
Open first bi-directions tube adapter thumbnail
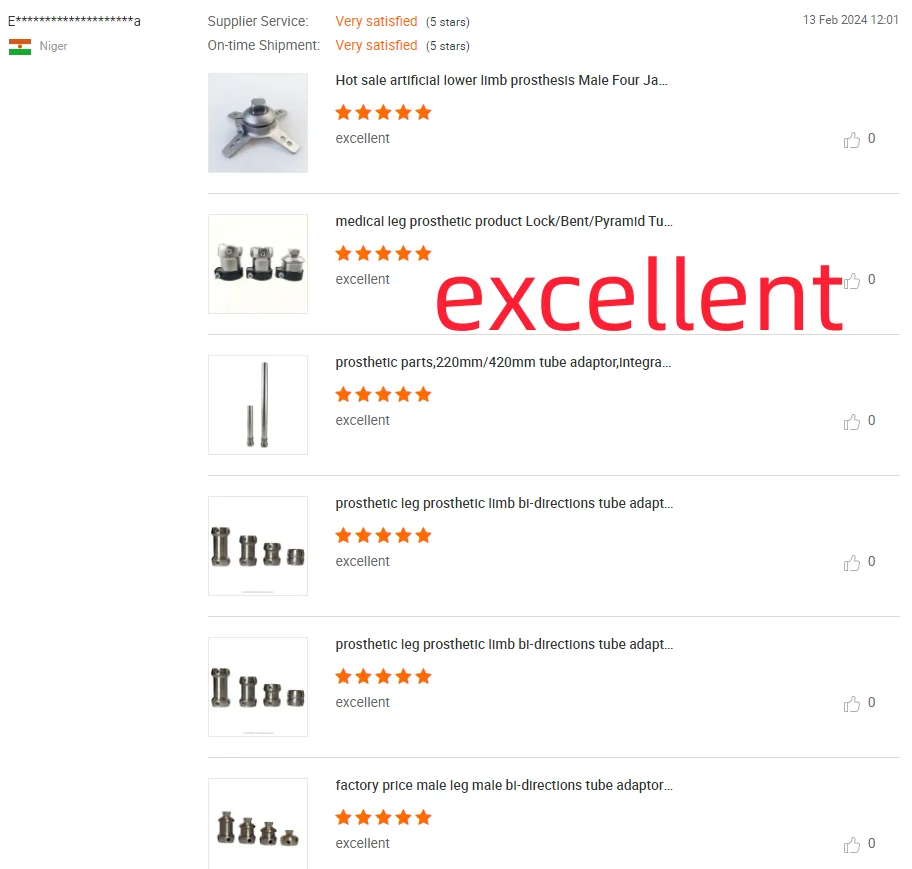[258, 546]
